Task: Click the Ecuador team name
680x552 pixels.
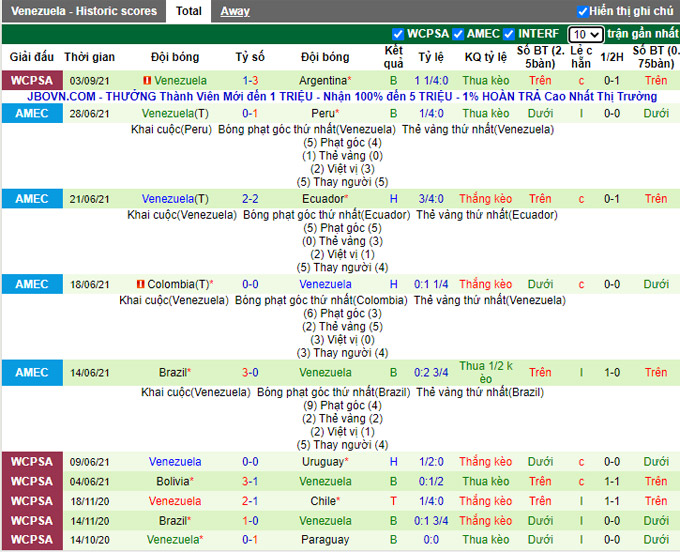Action: click(x=323, y=199)
